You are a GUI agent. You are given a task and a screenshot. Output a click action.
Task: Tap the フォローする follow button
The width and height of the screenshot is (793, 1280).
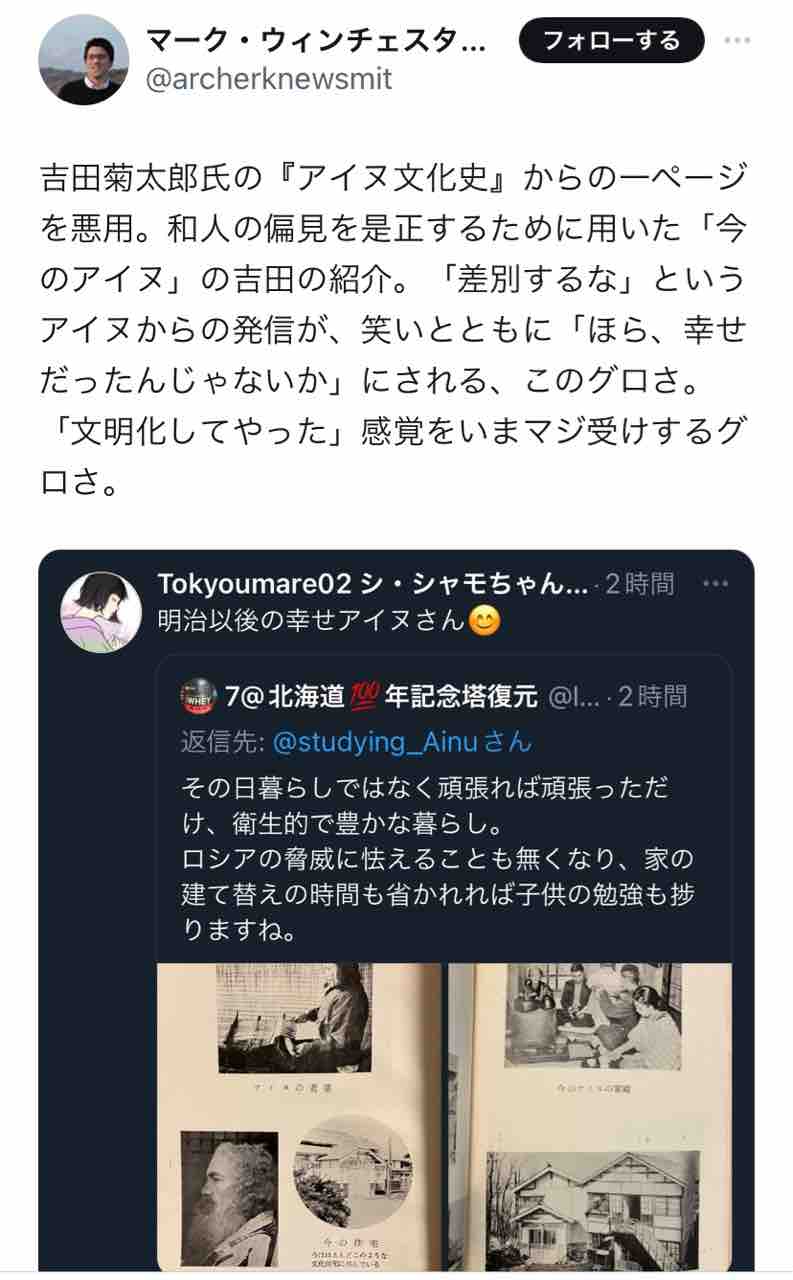(611, 41)
